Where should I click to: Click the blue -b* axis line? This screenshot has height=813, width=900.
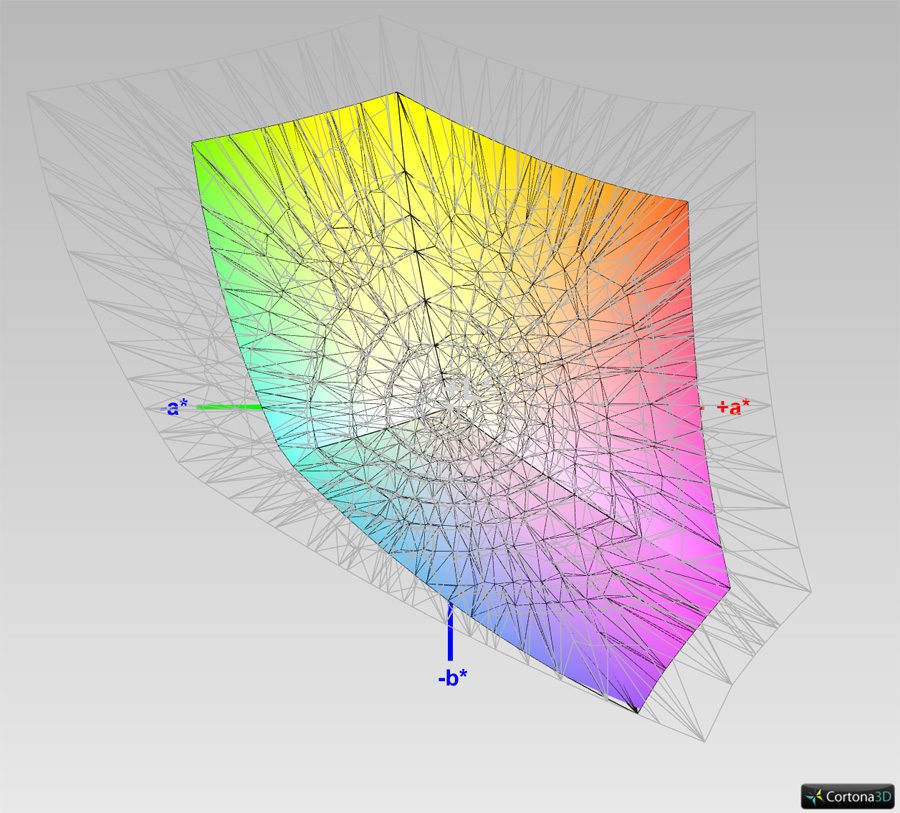(x=450, y=631)
